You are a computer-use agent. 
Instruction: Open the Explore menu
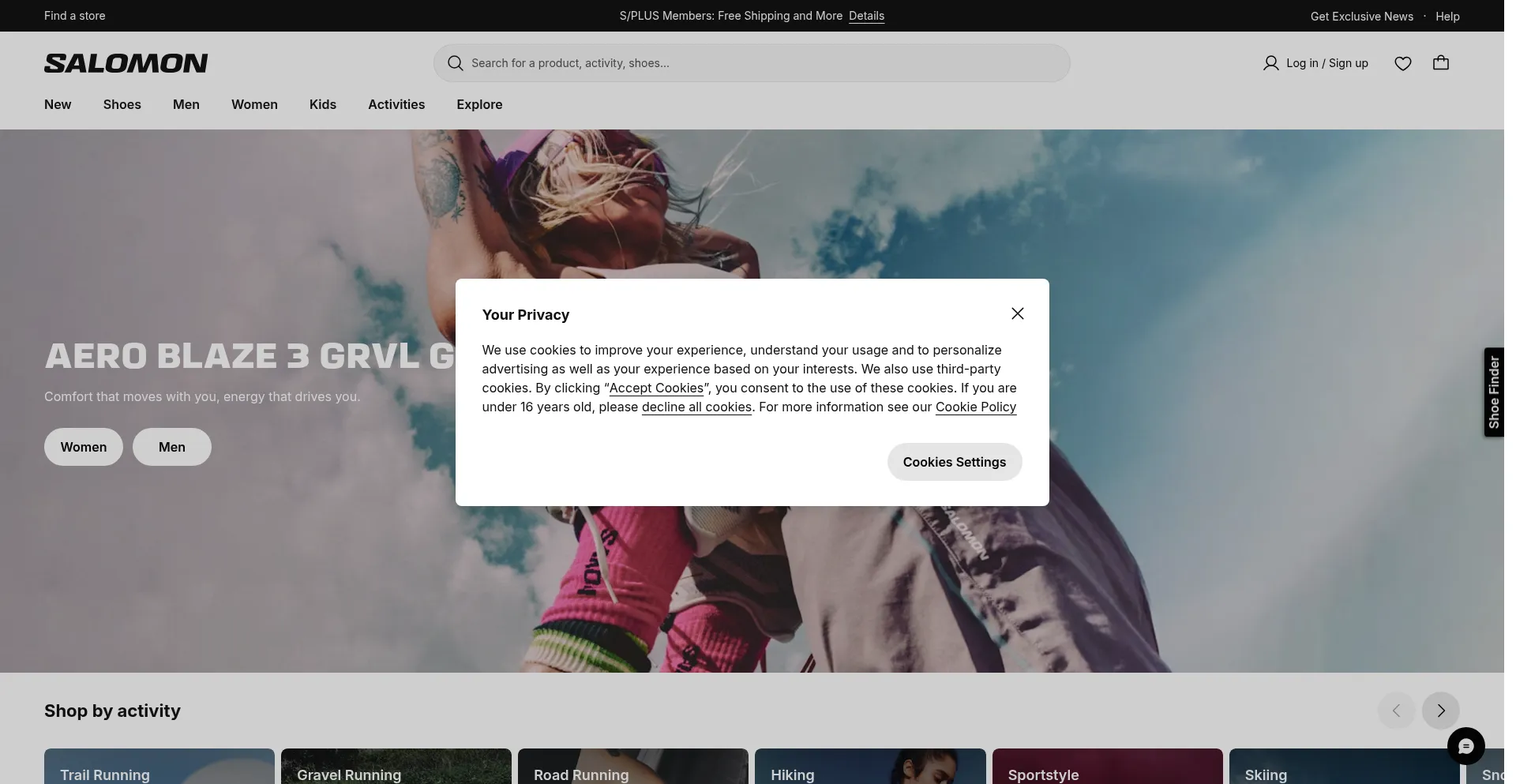(479, 104)
